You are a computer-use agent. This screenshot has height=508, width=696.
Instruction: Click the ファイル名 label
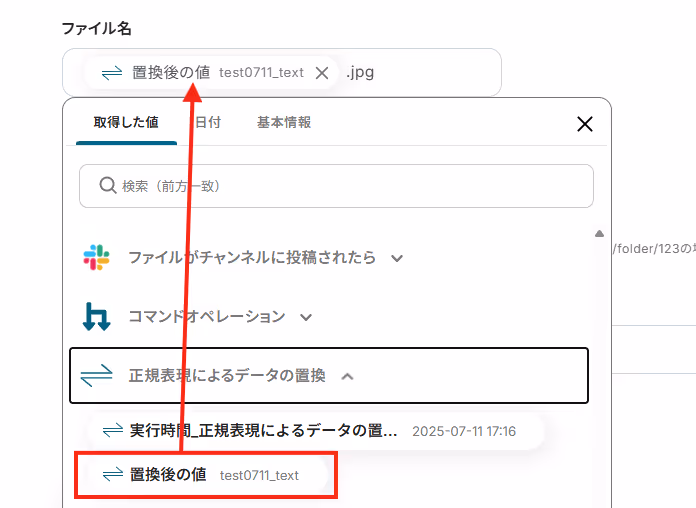96,29
